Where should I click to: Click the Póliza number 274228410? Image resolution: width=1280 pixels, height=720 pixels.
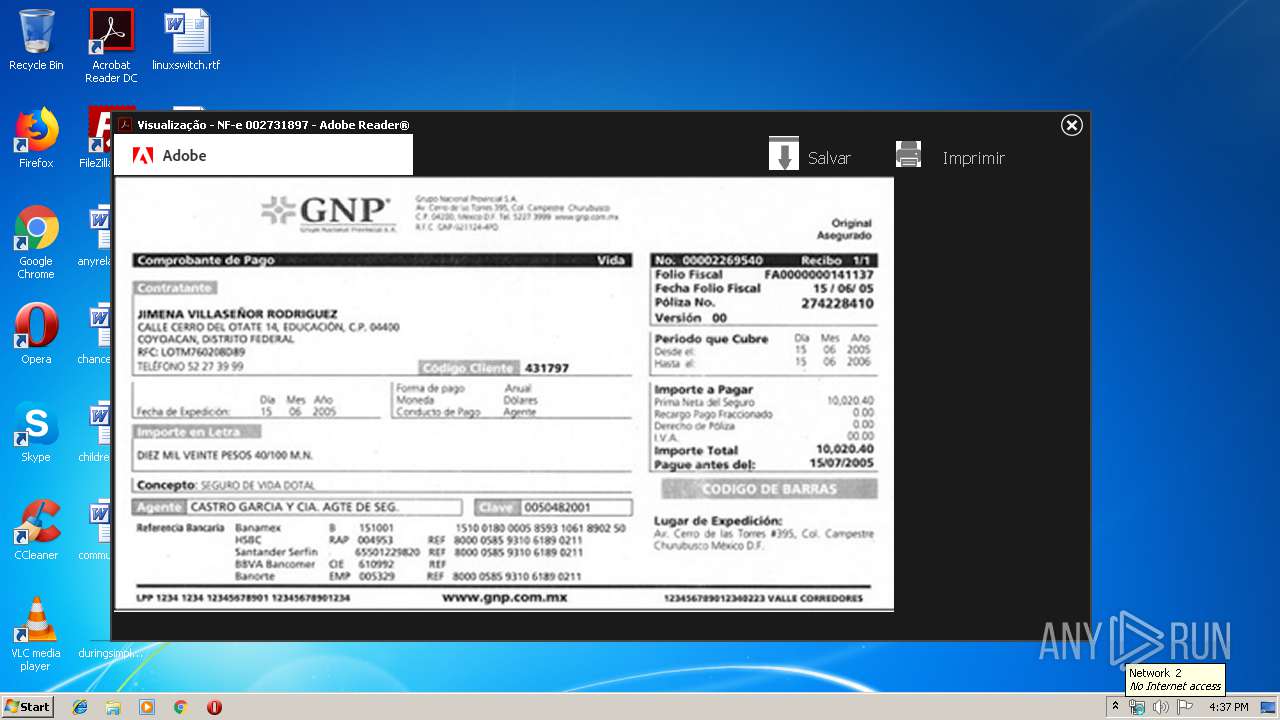(837, 303)
